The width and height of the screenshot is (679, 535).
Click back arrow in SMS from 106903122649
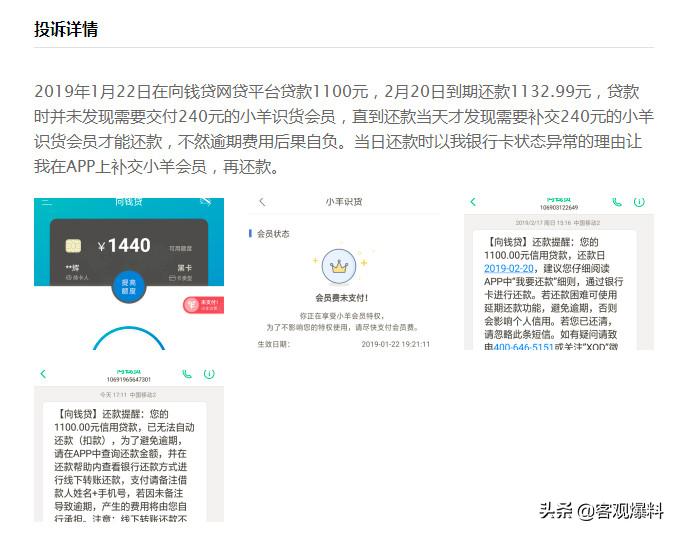coord(473,201)
